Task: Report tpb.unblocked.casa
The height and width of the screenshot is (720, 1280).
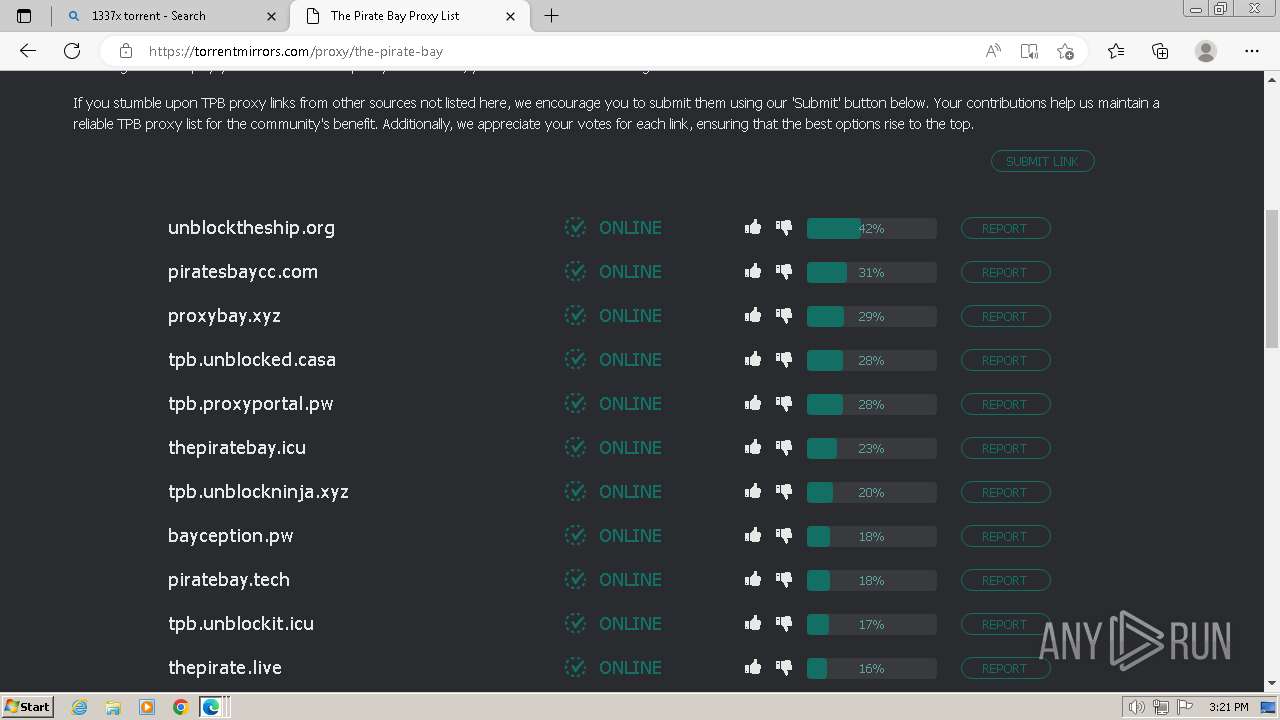Action: point(1005,360)
